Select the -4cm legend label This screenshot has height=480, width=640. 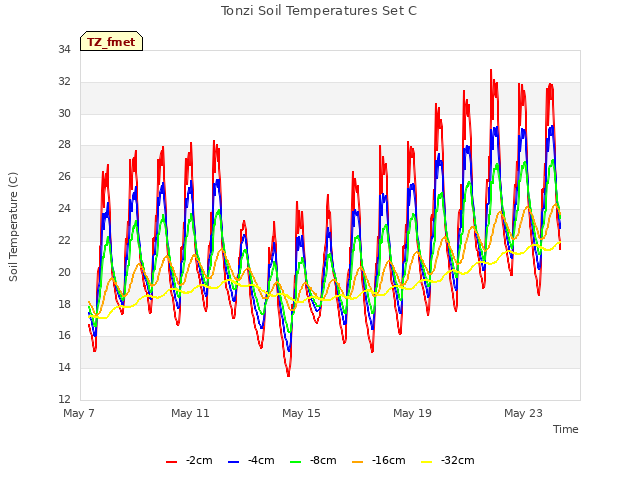261,461
